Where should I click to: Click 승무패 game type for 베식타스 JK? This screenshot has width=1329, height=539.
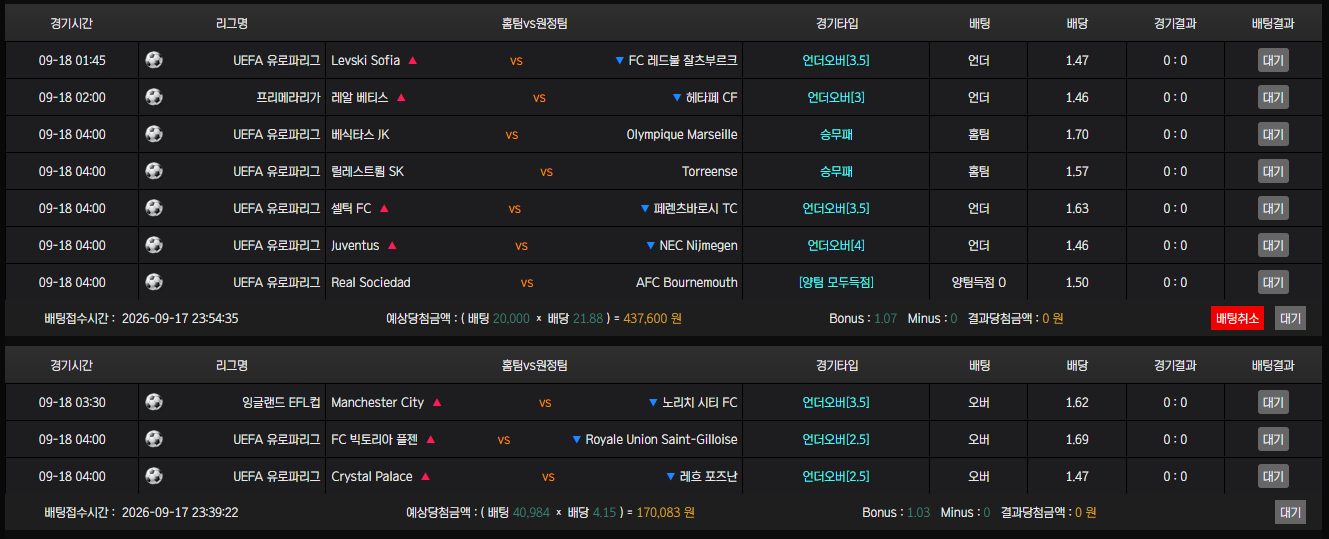[836, 134]
